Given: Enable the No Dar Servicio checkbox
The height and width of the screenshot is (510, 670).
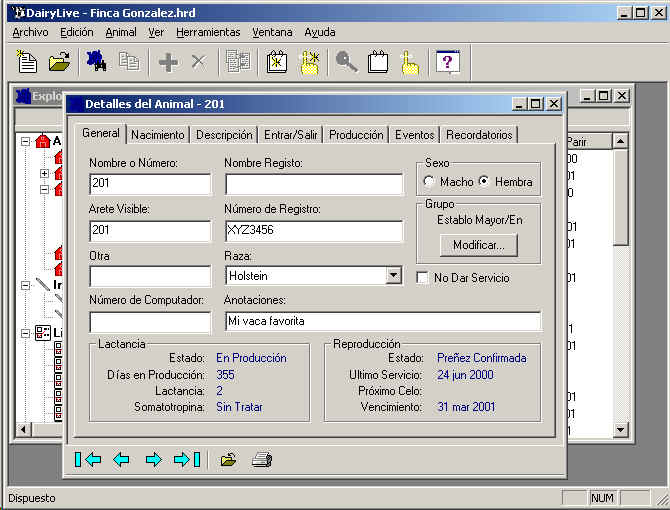Looking at the screenshot, I should click(x=423, y=278).
